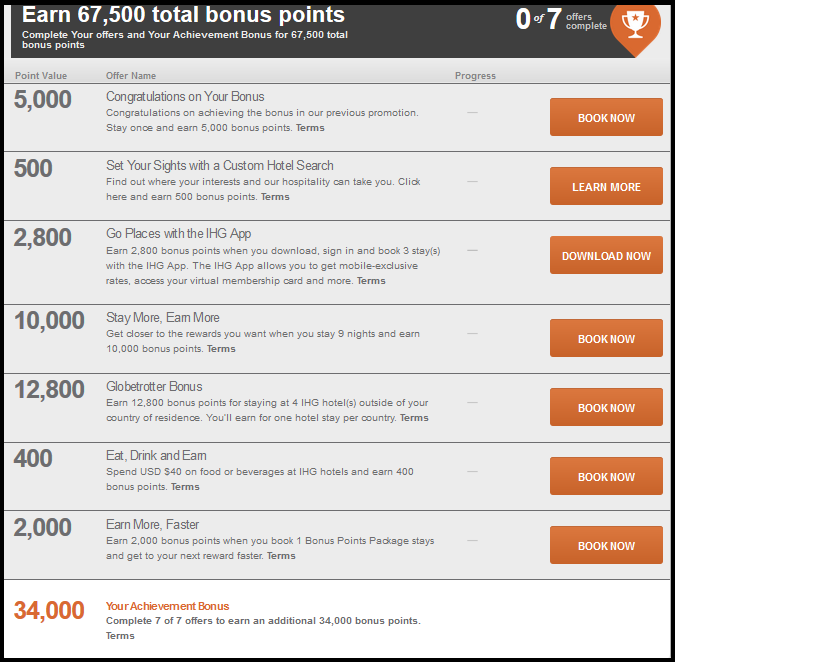The width and height of the screenshot is (819, 662).
Task: Click DOWNLOAD NOW for the IHG App offer
Action: pos(606,255)
